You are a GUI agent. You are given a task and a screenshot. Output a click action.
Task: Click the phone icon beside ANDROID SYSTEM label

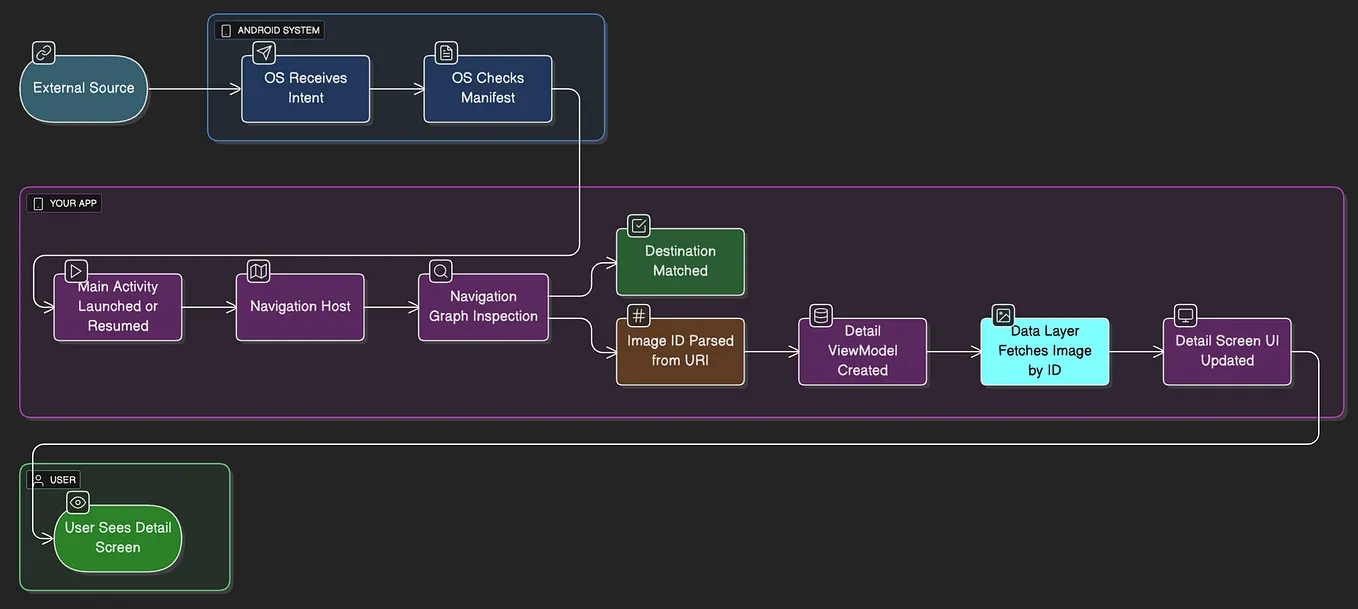225,29
